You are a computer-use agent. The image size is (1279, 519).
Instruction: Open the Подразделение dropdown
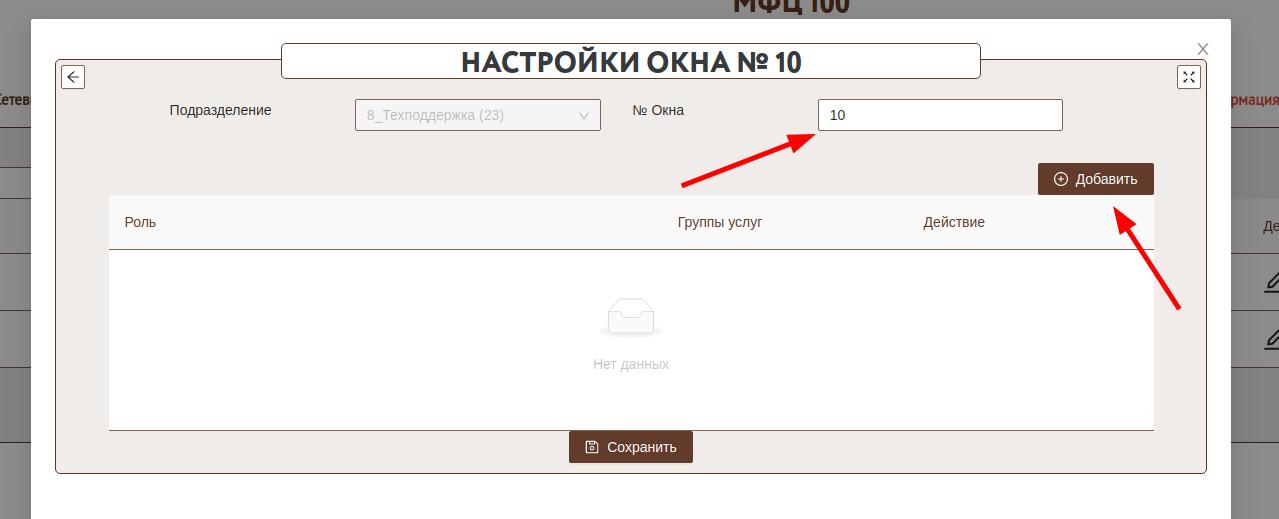(477, 115)
